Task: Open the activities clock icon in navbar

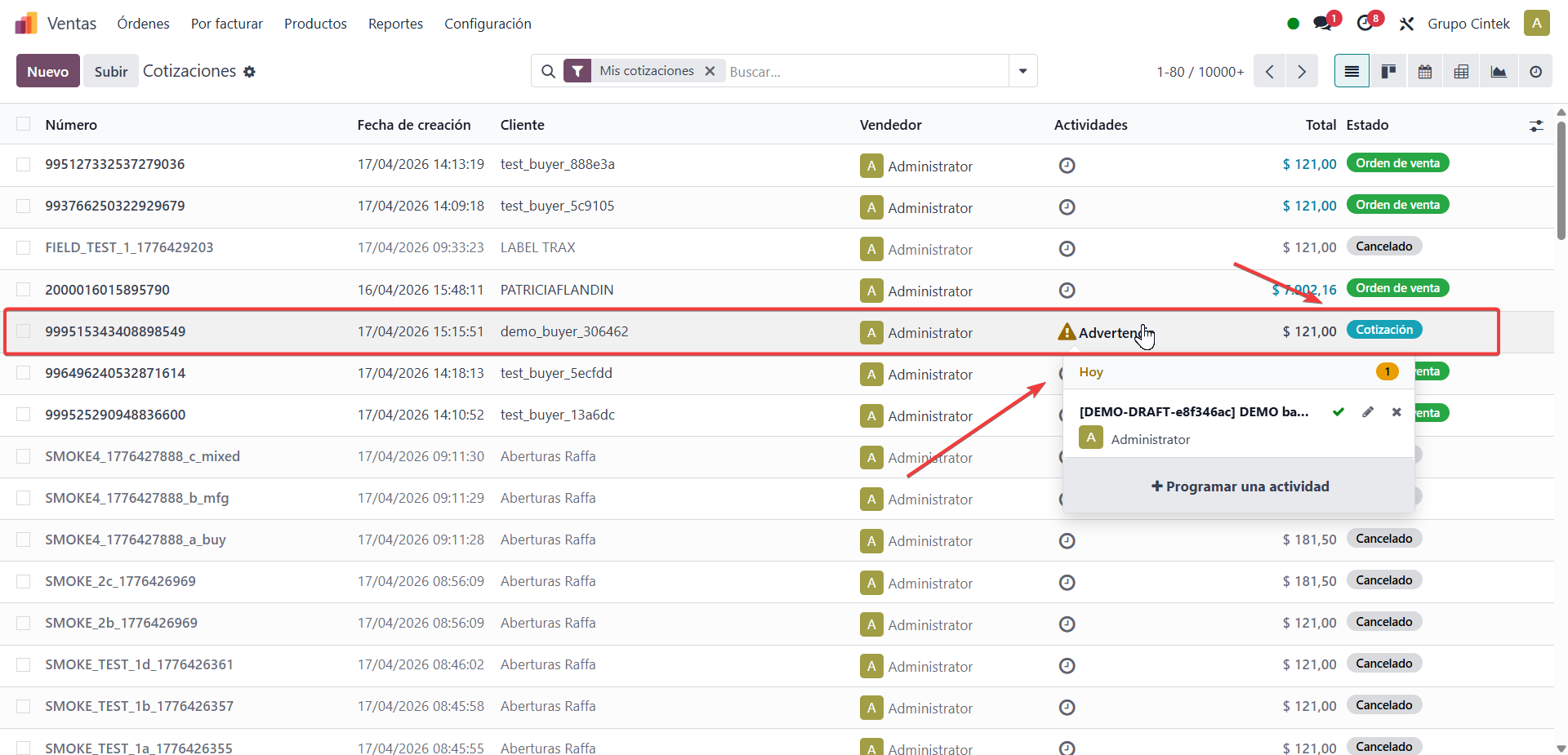Action: 1365,24
